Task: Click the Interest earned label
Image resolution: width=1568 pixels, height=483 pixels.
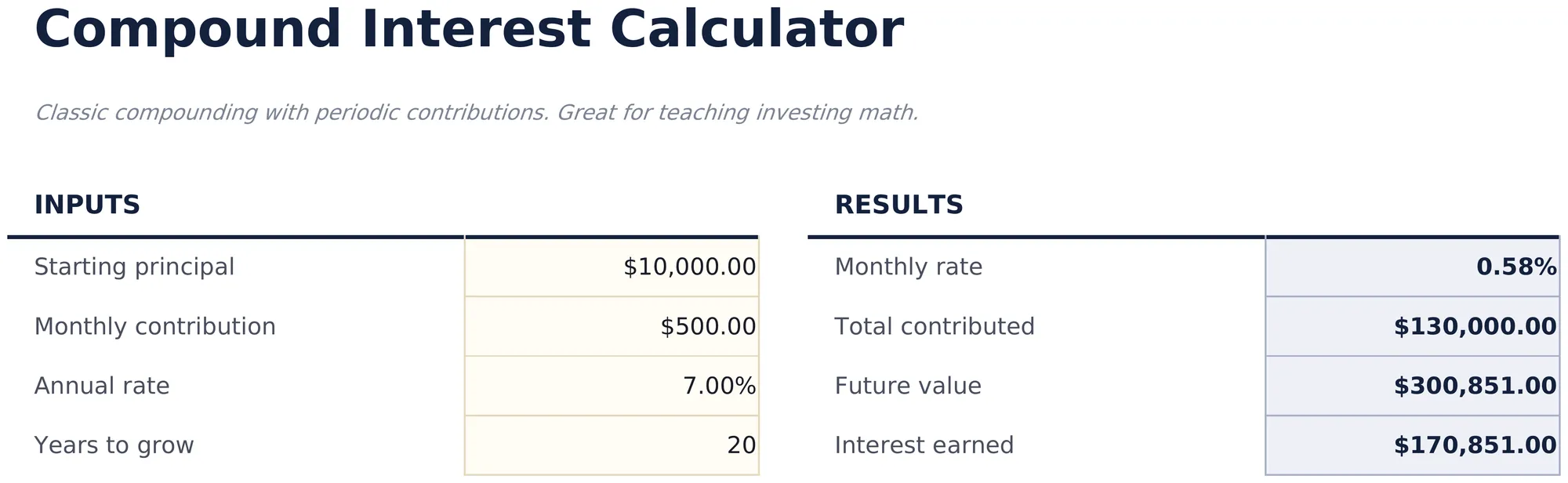Action: click(x=924, y=445)
